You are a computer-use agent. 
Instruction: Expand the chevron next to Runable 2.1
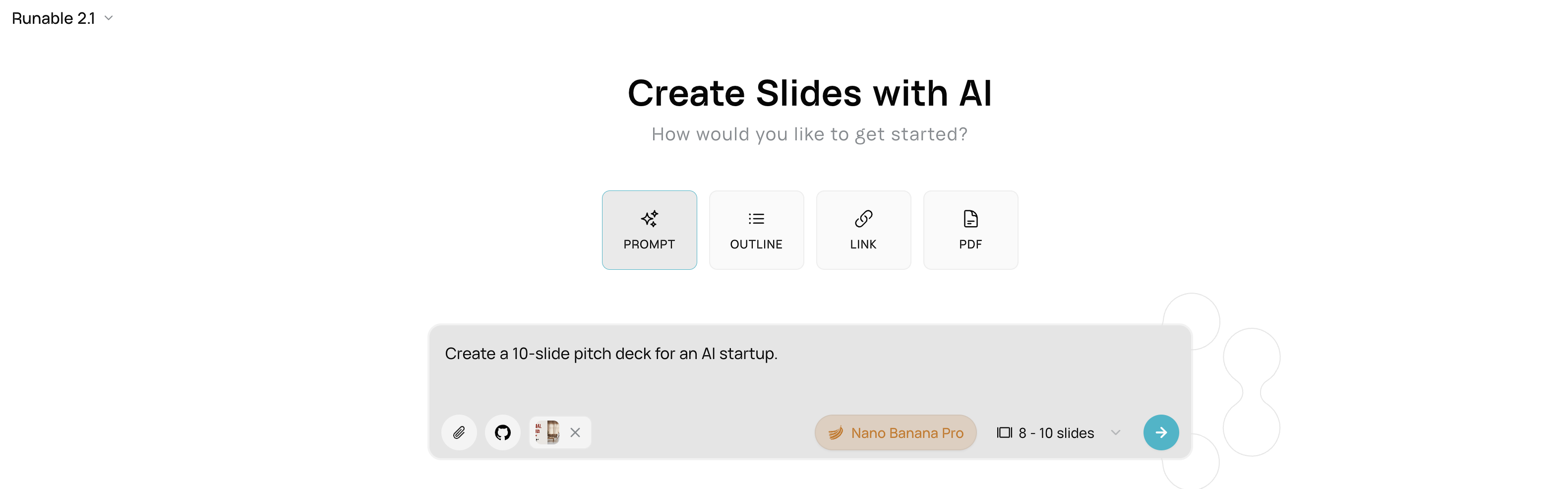(109, 18)
